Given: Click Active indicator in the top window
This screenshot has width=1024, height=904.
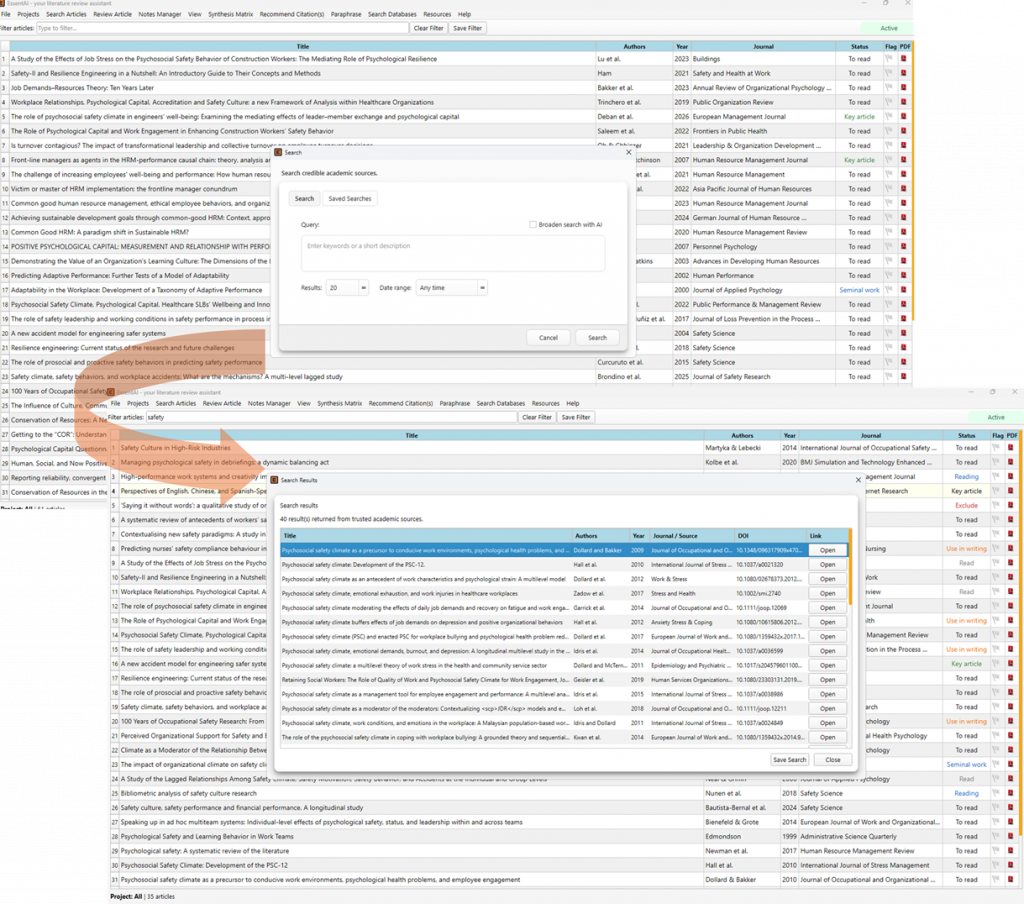Looking at the screenshot, I should click(x=889, y=28).
